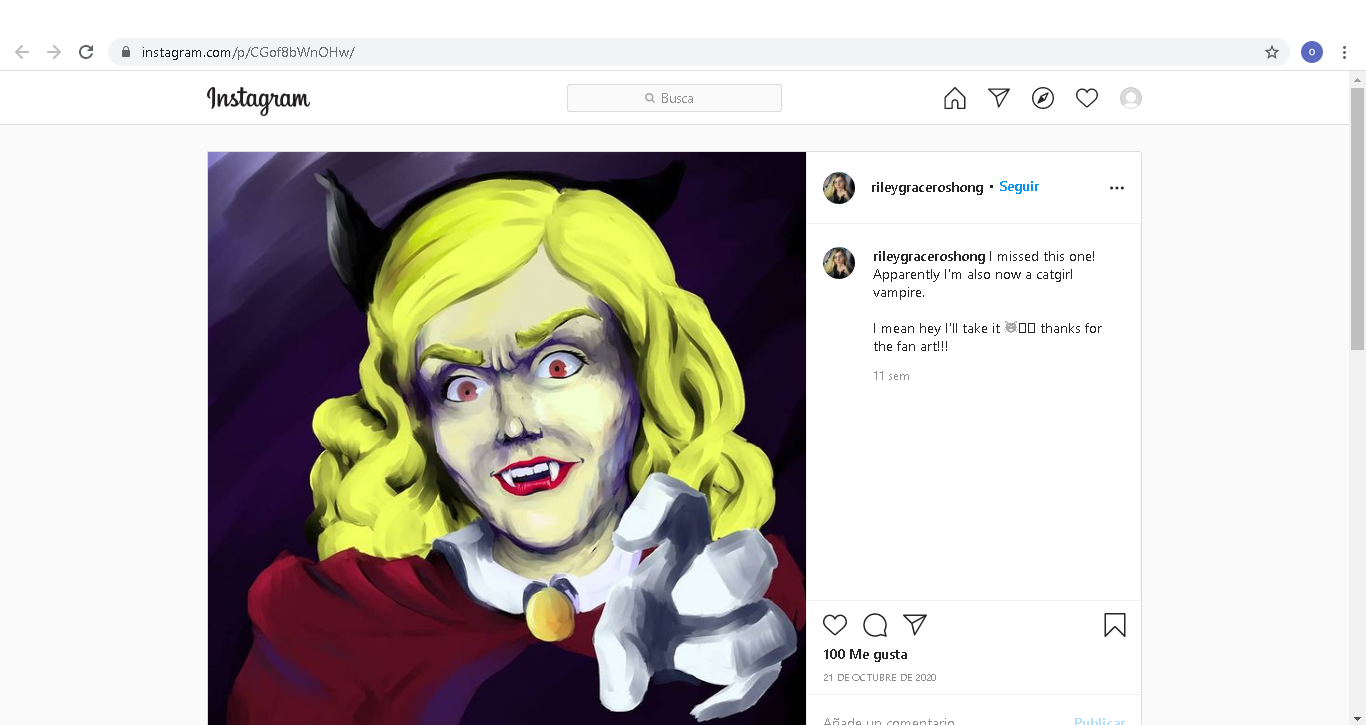Open the Explore compass icon
Screen dimensions: 1366x725
click(1043, 98)
